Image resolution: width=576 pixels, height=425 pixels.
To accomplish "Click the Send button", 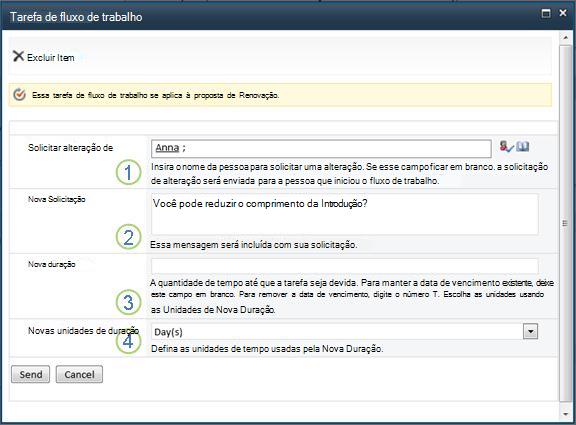I will click(x=30, y=374).
